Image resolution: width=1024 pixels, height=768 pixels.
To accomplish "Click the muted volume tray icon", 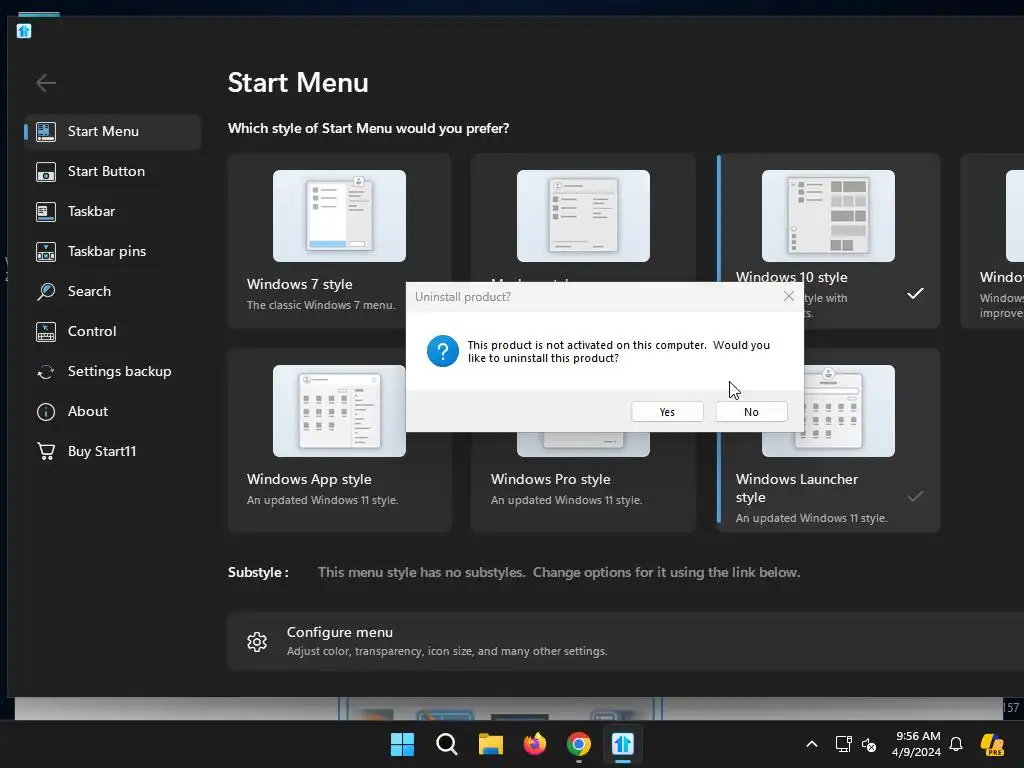I will click(x=869, y=744).
